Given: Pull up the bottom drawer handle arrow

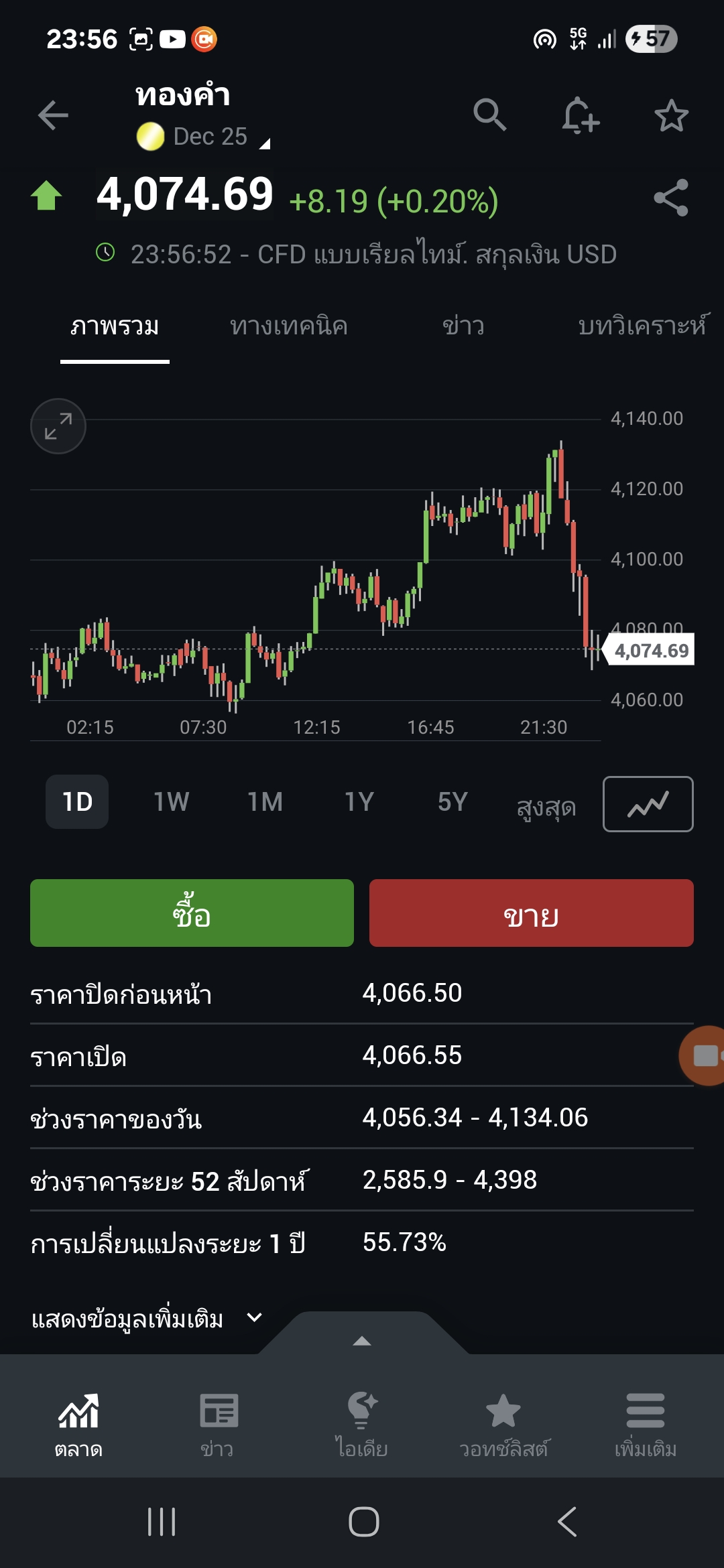Looking at the screenshot, I should pyautogui.click(x=362, y=1340).
